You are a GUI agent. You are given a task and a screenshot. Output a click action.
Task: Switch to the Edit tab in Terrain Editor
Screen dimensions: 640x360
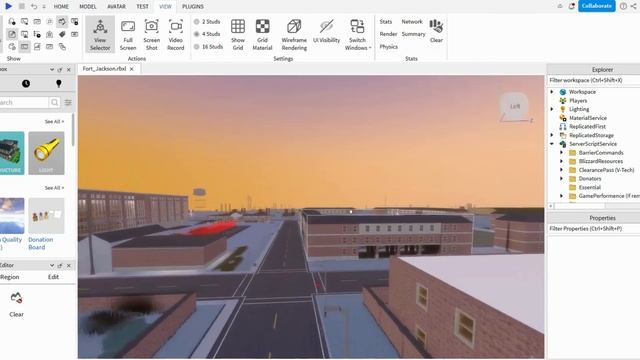(x=53, y=277)
